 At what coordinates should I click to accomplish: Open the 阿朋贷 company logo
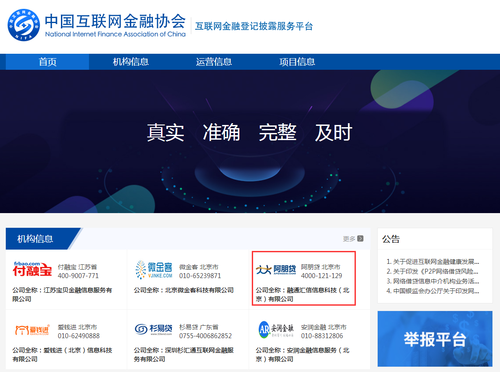pos(276,270)
